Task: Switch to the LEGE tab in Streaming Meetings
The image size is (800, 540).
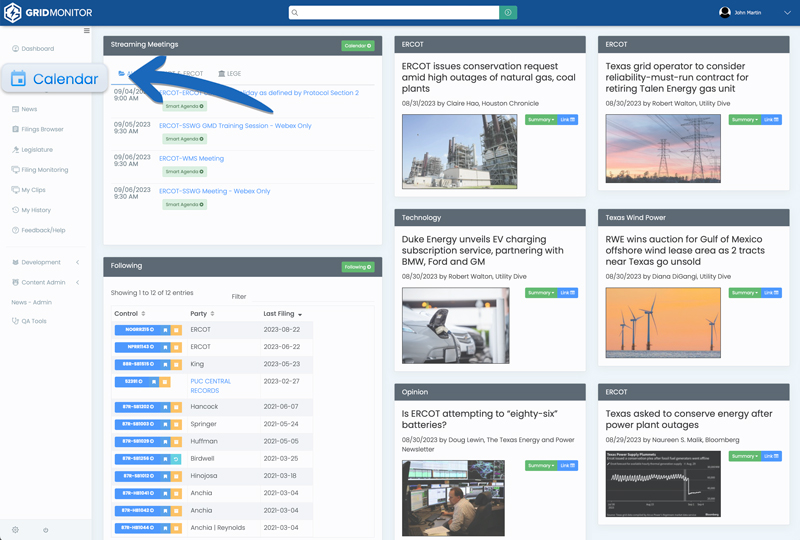Action: (x=230, y=74)
